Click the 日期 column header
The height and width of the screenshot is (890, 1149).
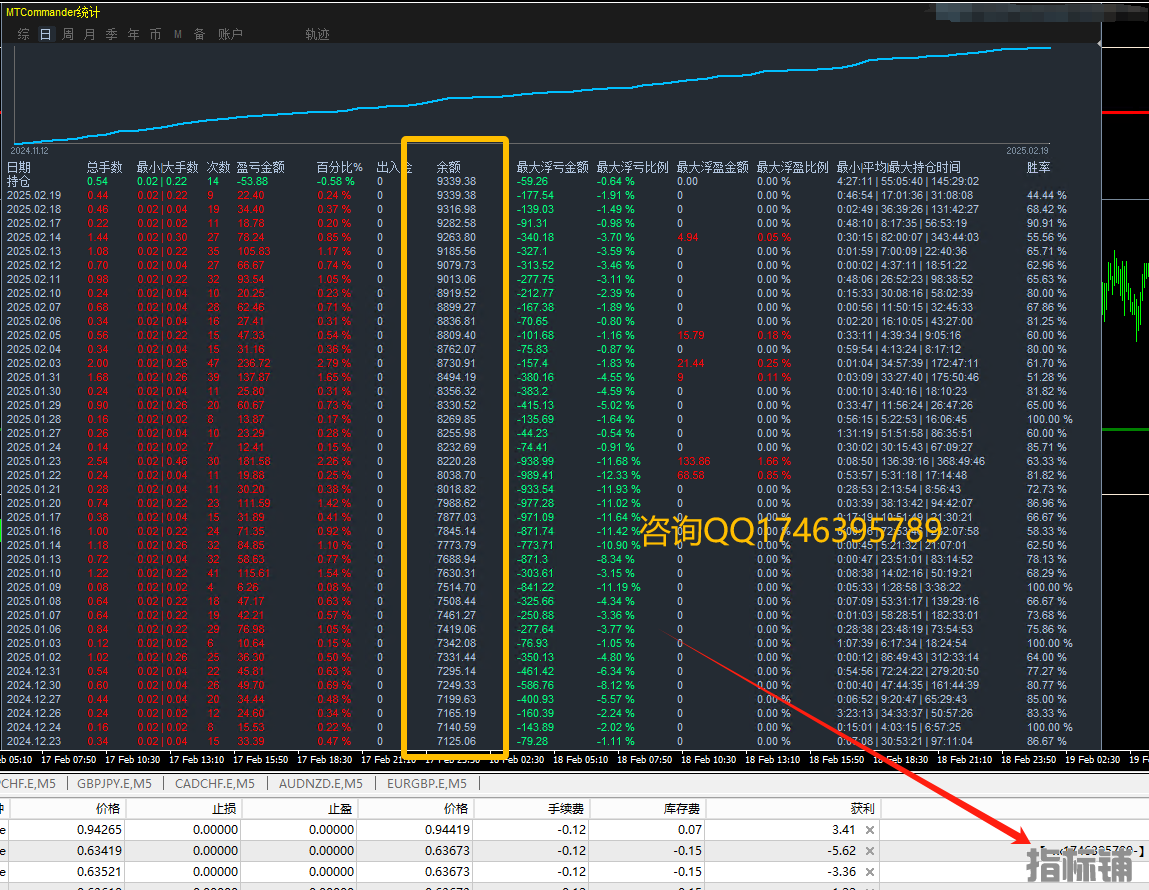(19, 168)
